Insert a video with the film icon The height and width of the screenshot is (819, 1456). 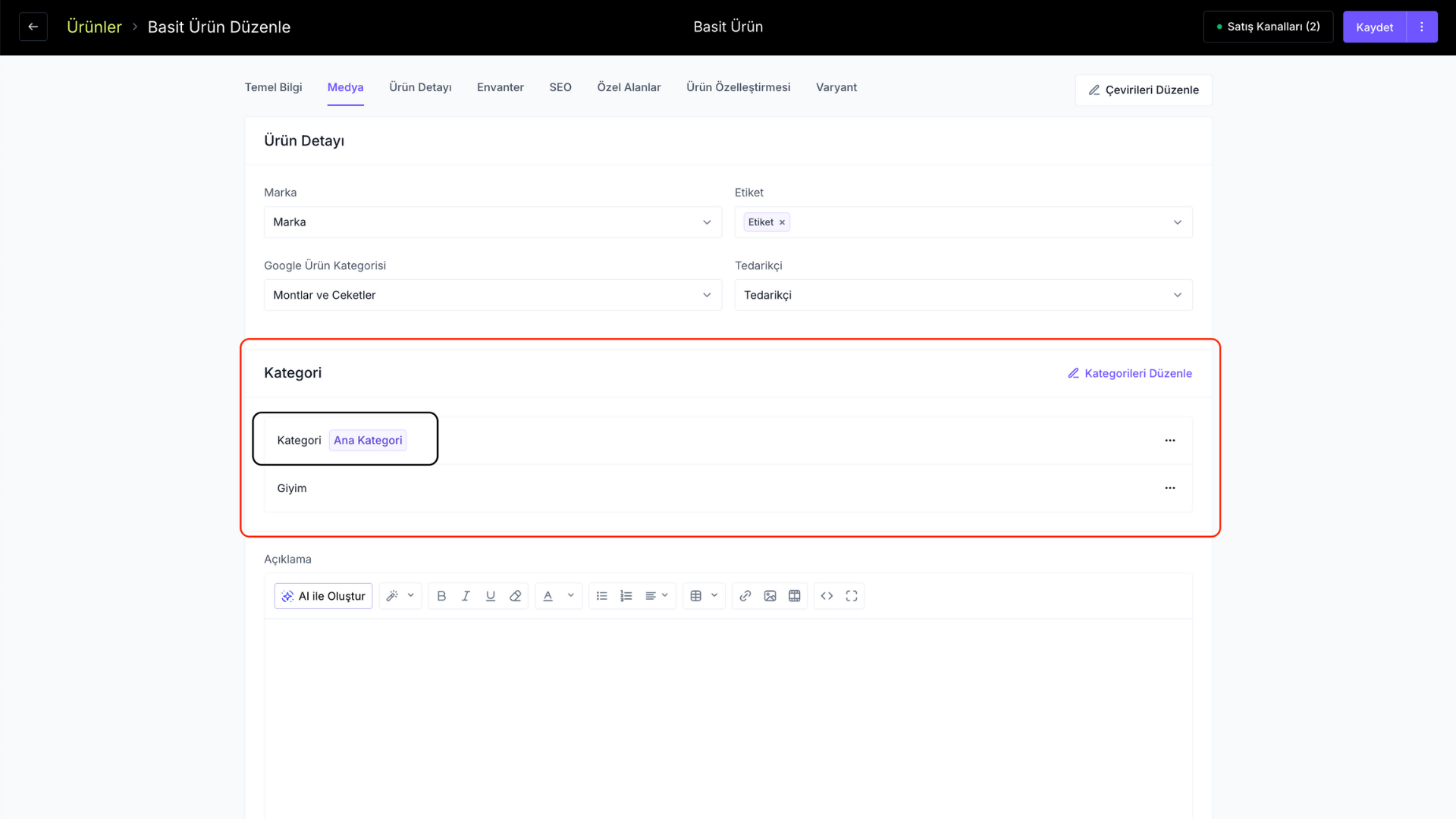click(x=795, y=596)
